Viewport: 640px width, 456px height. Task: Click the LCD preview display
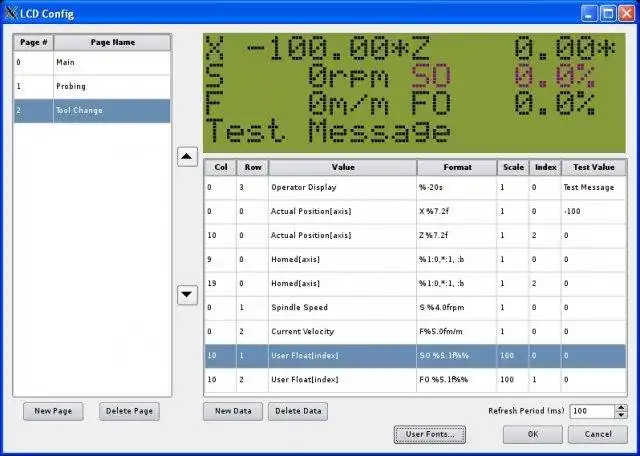[x=414, y=93]
